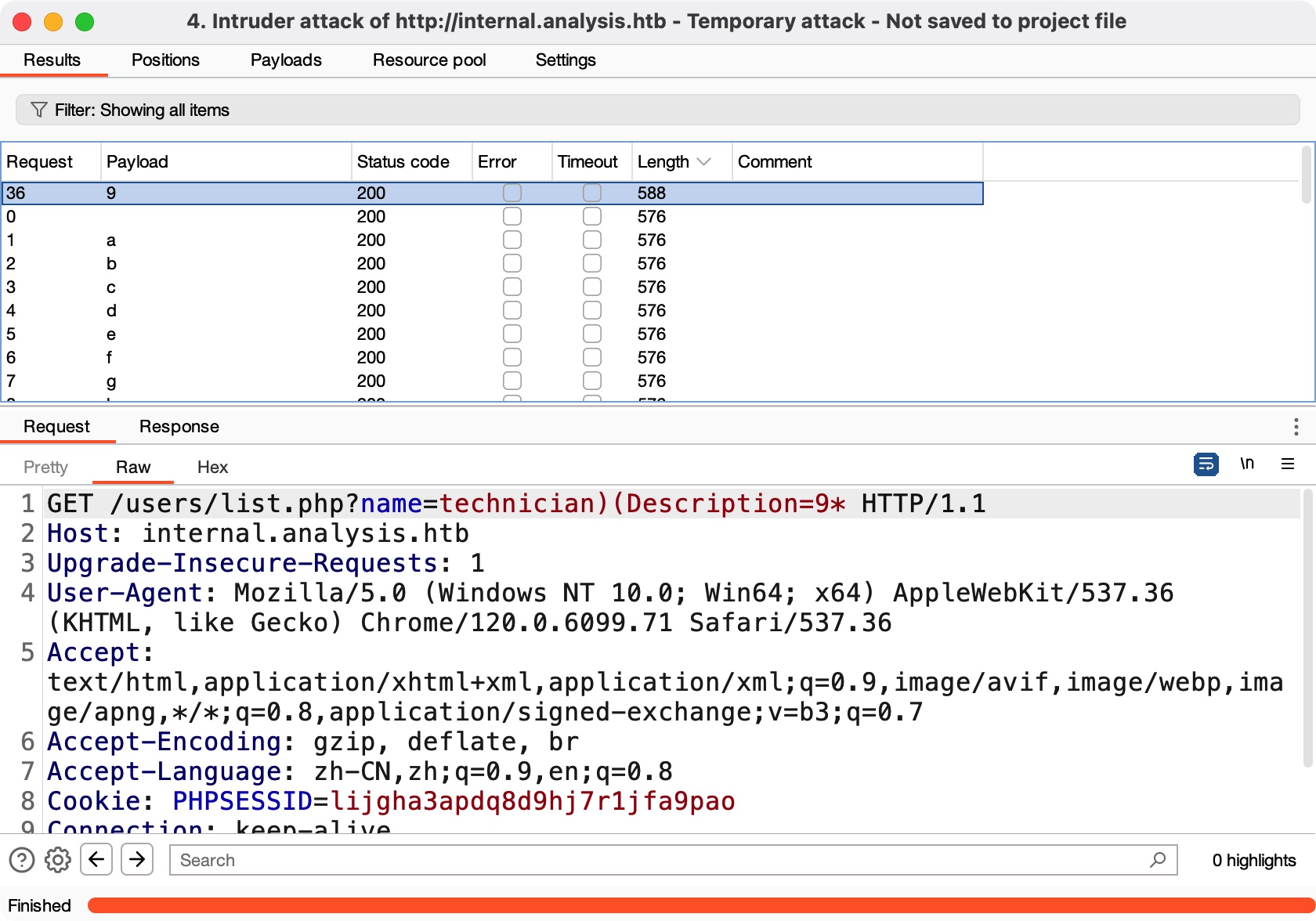Switch to the Response tab
Image resolution: width=1316 pixels, height=921 pixels.
[179, 427]
